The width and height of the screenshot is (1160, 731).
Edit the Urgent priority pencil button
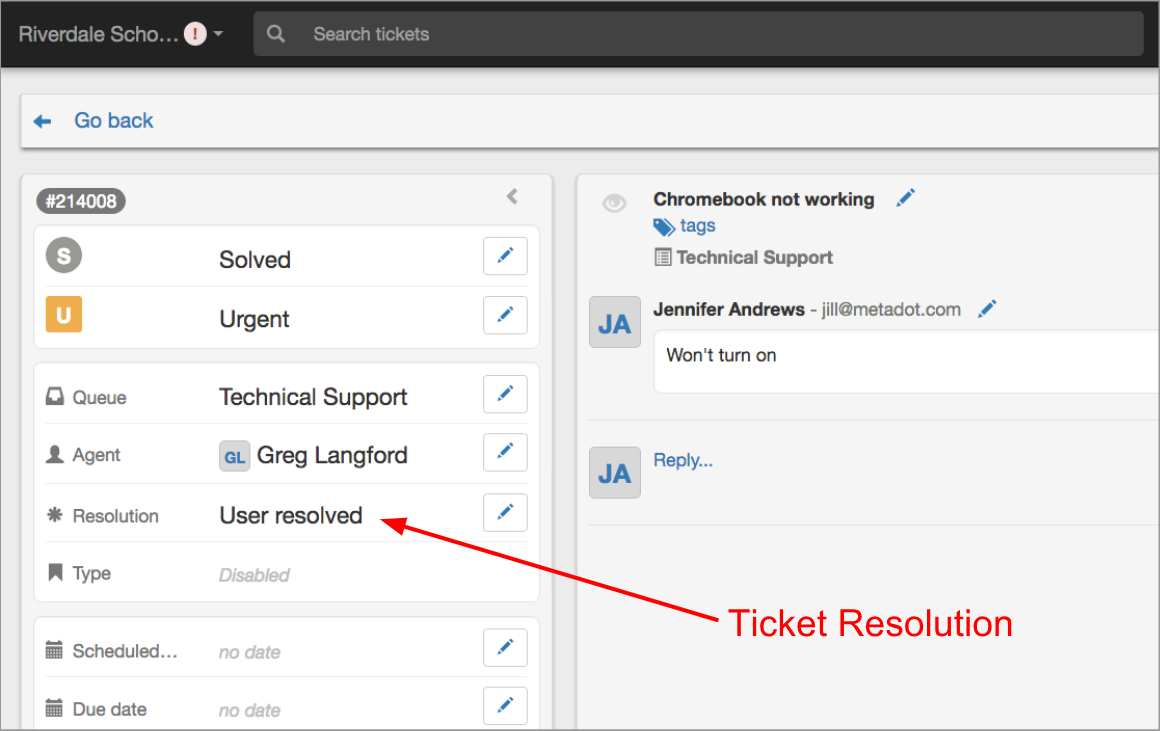(505, 315)
